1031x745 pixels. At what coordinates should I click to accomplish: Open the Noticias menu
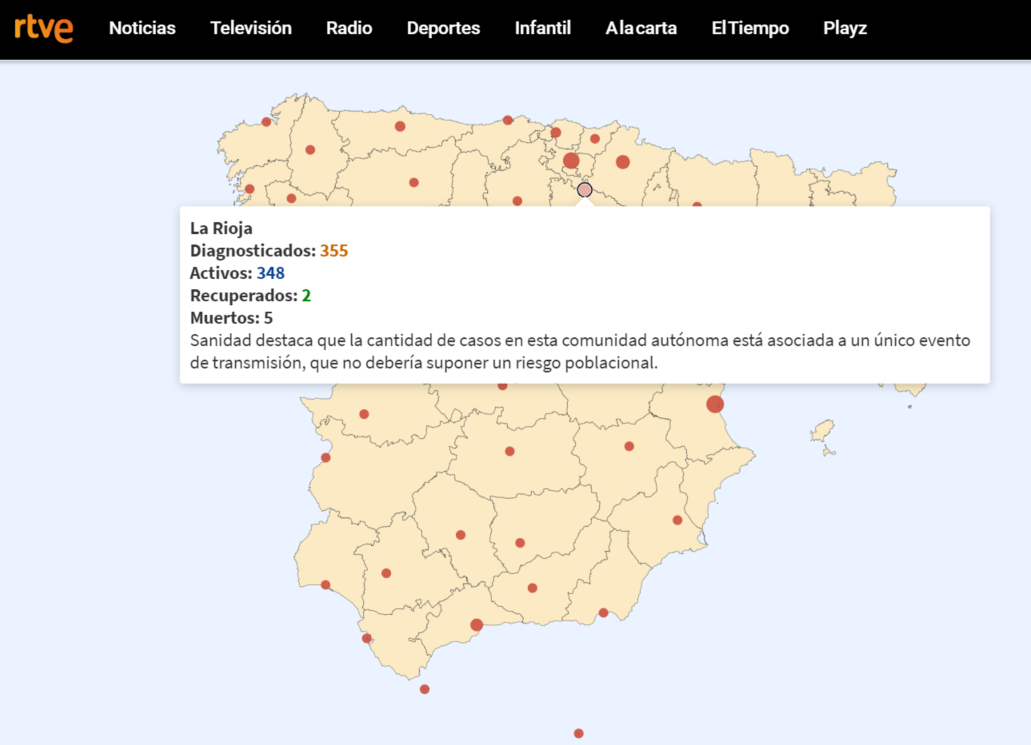142,29
